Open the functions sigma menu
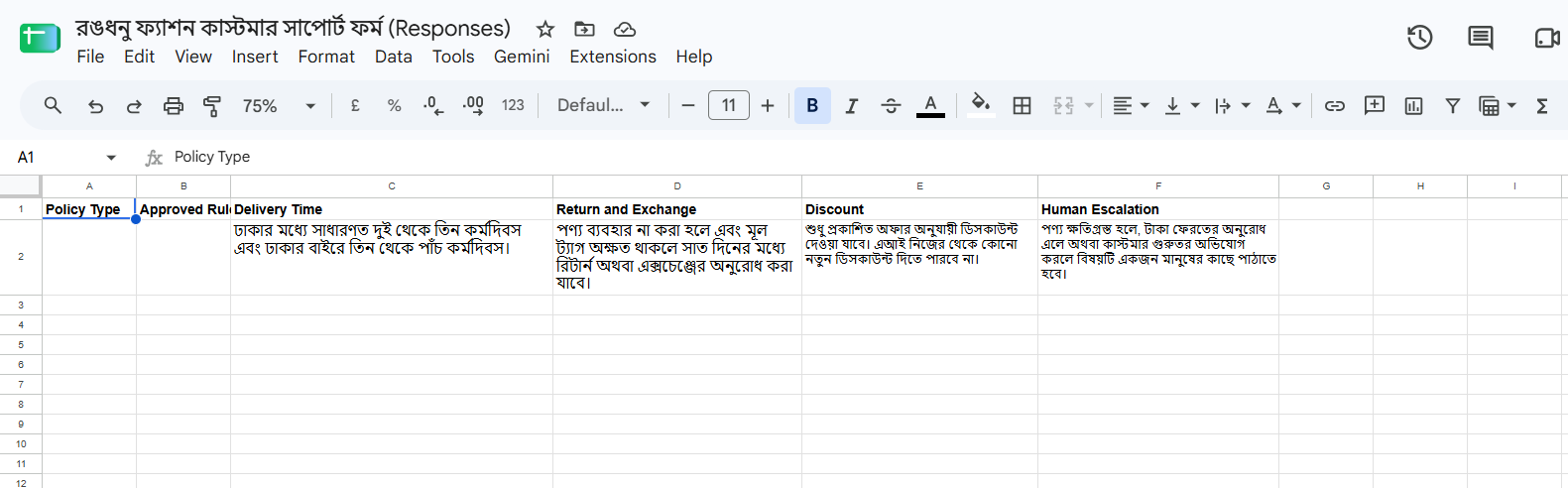The width and height of the screenshot is (1568, 488). (1542, 105)
